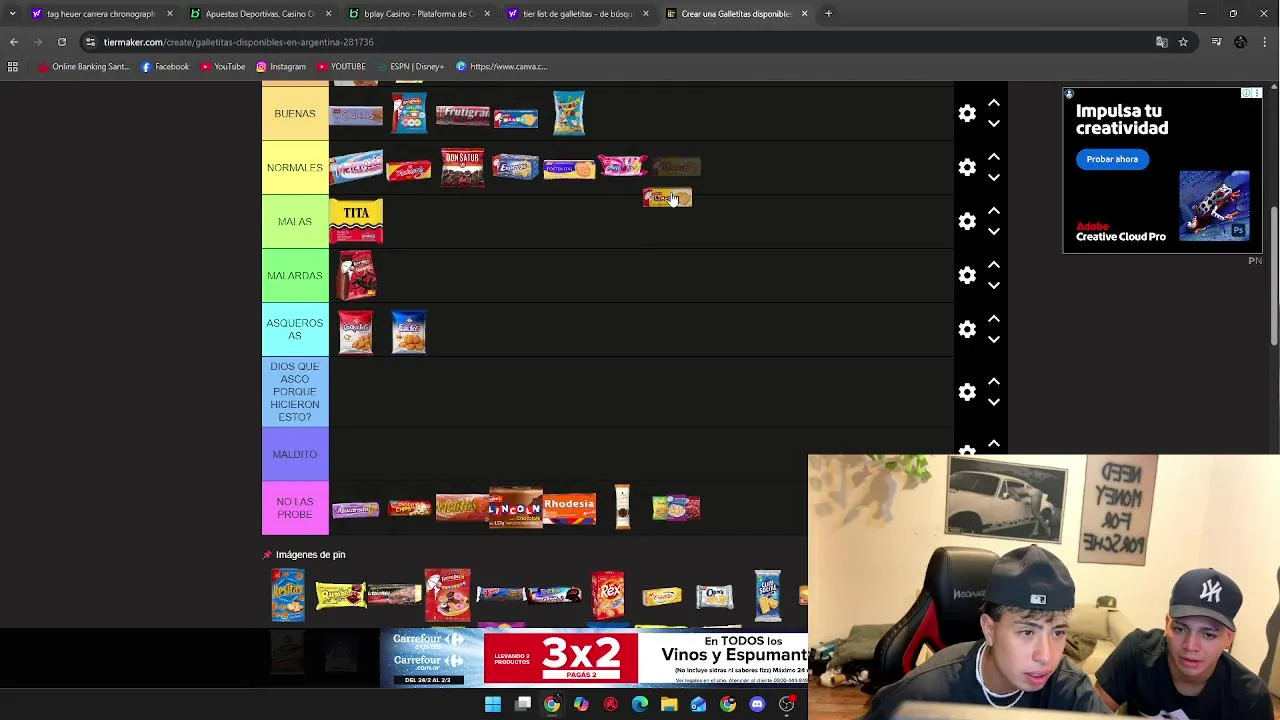Open settings gear for MALARDAS tier

(x=967, y=275)
